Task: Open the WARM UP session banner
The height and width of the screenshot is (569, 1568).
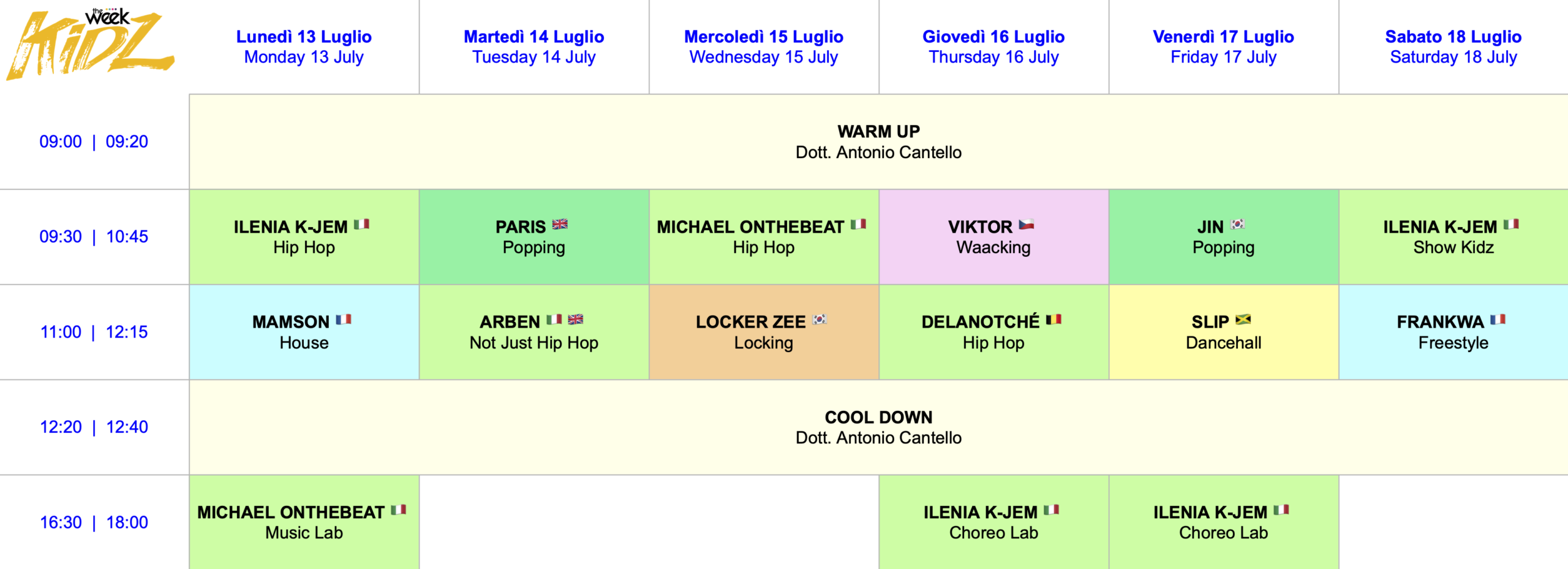Action: click(878, 141)
